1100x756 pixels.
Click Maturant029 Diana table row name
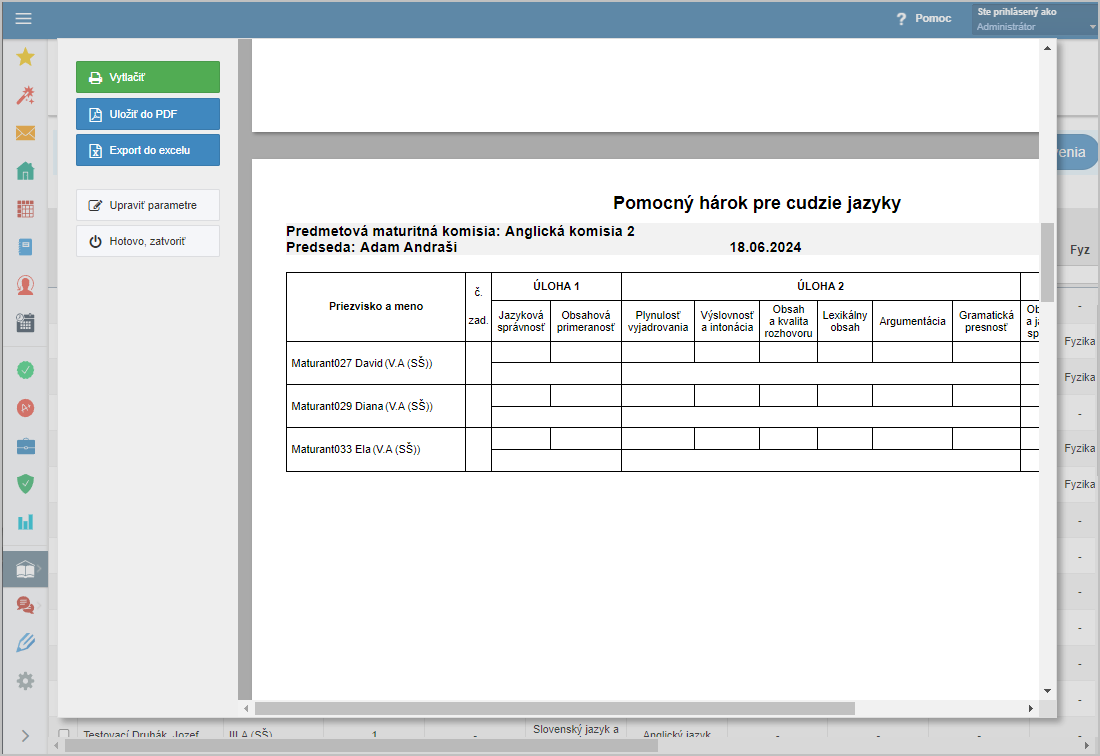tap(362, 406)
